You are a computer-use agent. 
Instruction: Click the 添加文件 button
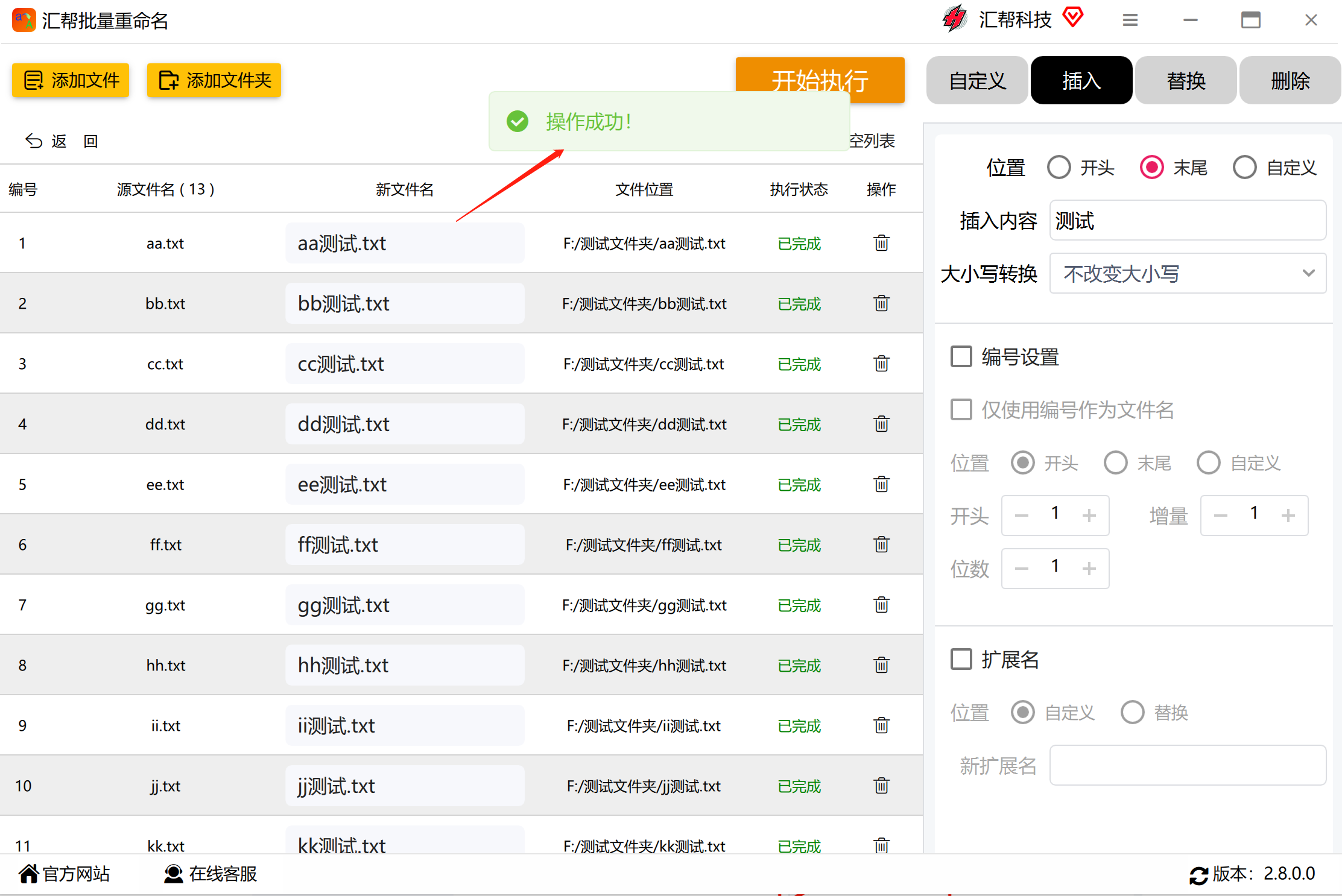click(x=71, y=80)
